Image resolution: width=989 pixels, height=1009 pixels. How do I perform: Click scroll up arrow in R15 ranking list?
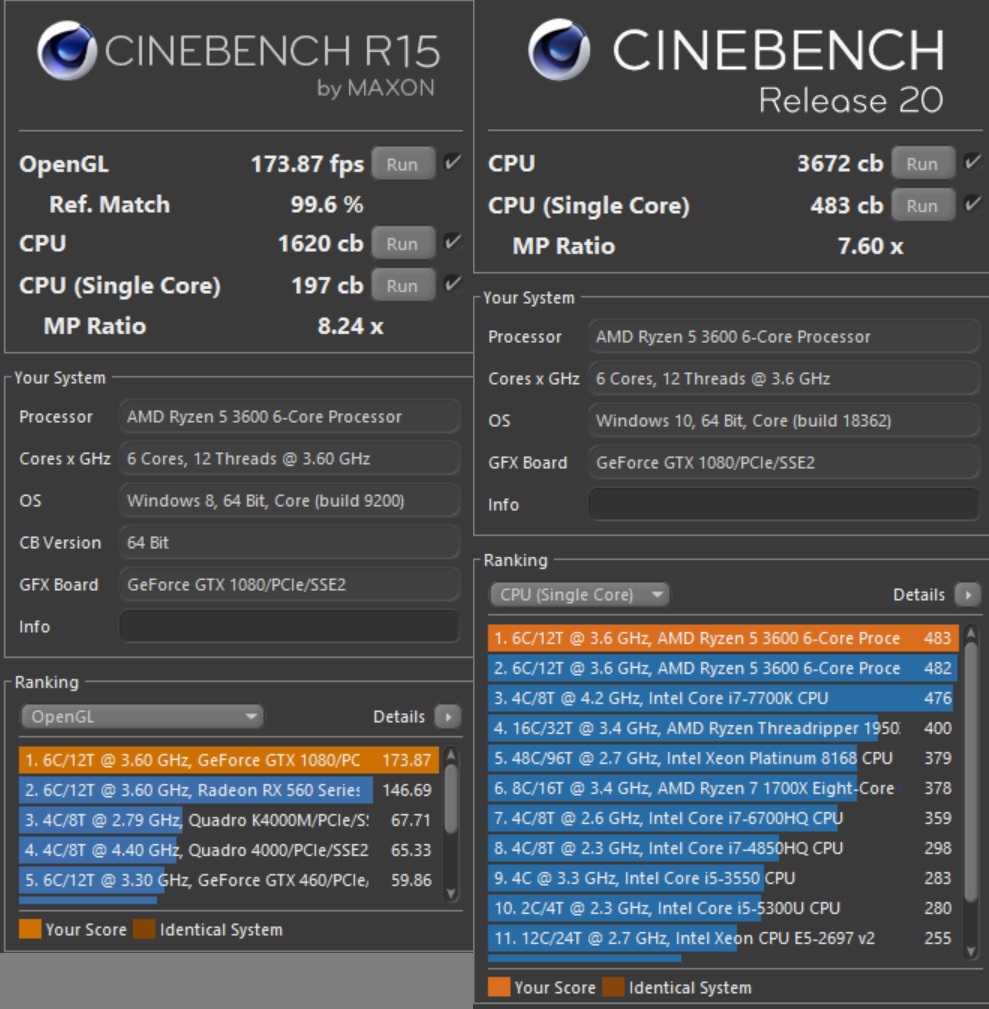(451, 754)
